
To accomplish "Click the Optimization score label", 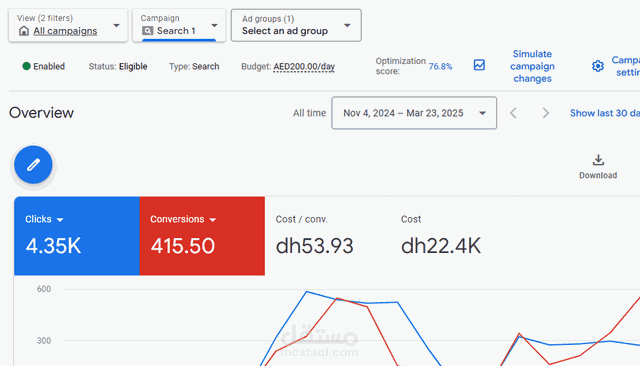I will click(400, 66).
